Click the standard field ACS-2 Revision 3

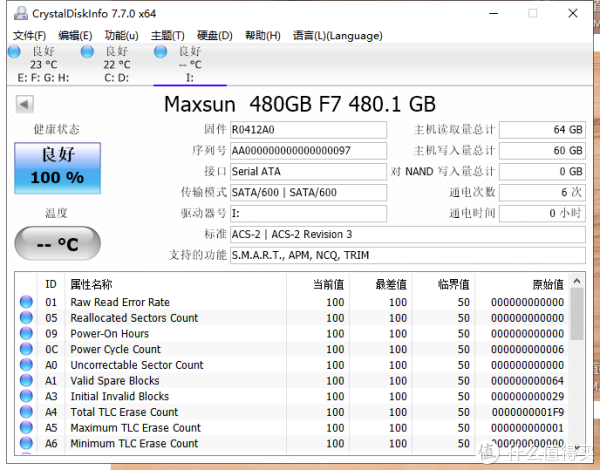[x=408, y=234]
